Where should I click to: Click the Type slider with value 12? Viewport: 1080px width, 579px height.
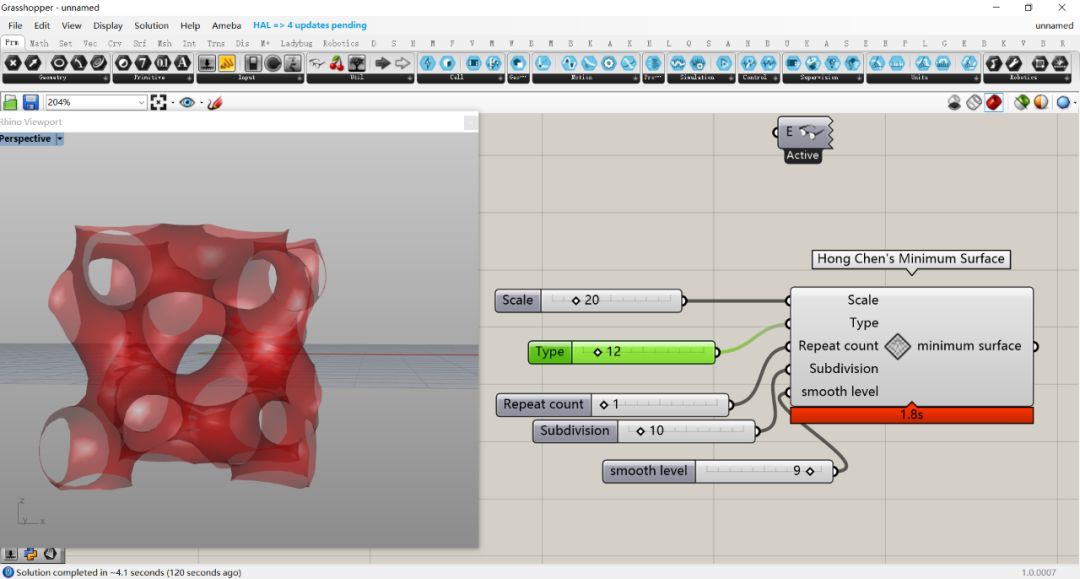622,352
